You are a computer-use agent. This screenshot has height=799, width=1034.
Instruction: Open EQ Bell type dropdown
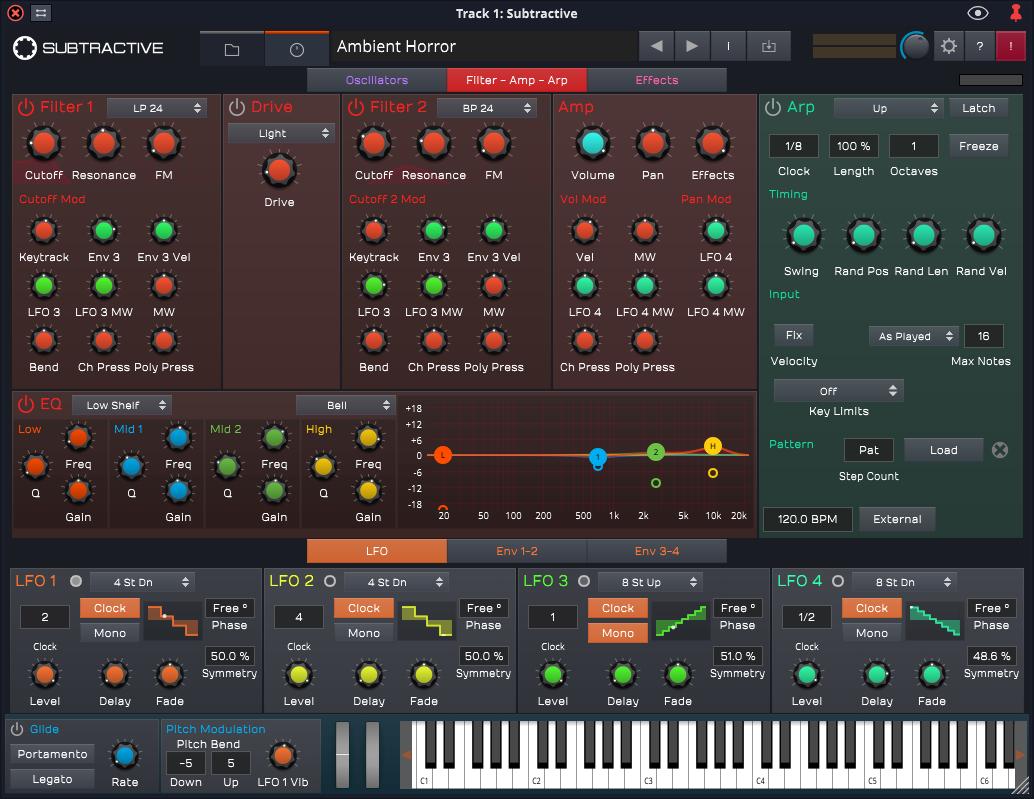(346, 405)
